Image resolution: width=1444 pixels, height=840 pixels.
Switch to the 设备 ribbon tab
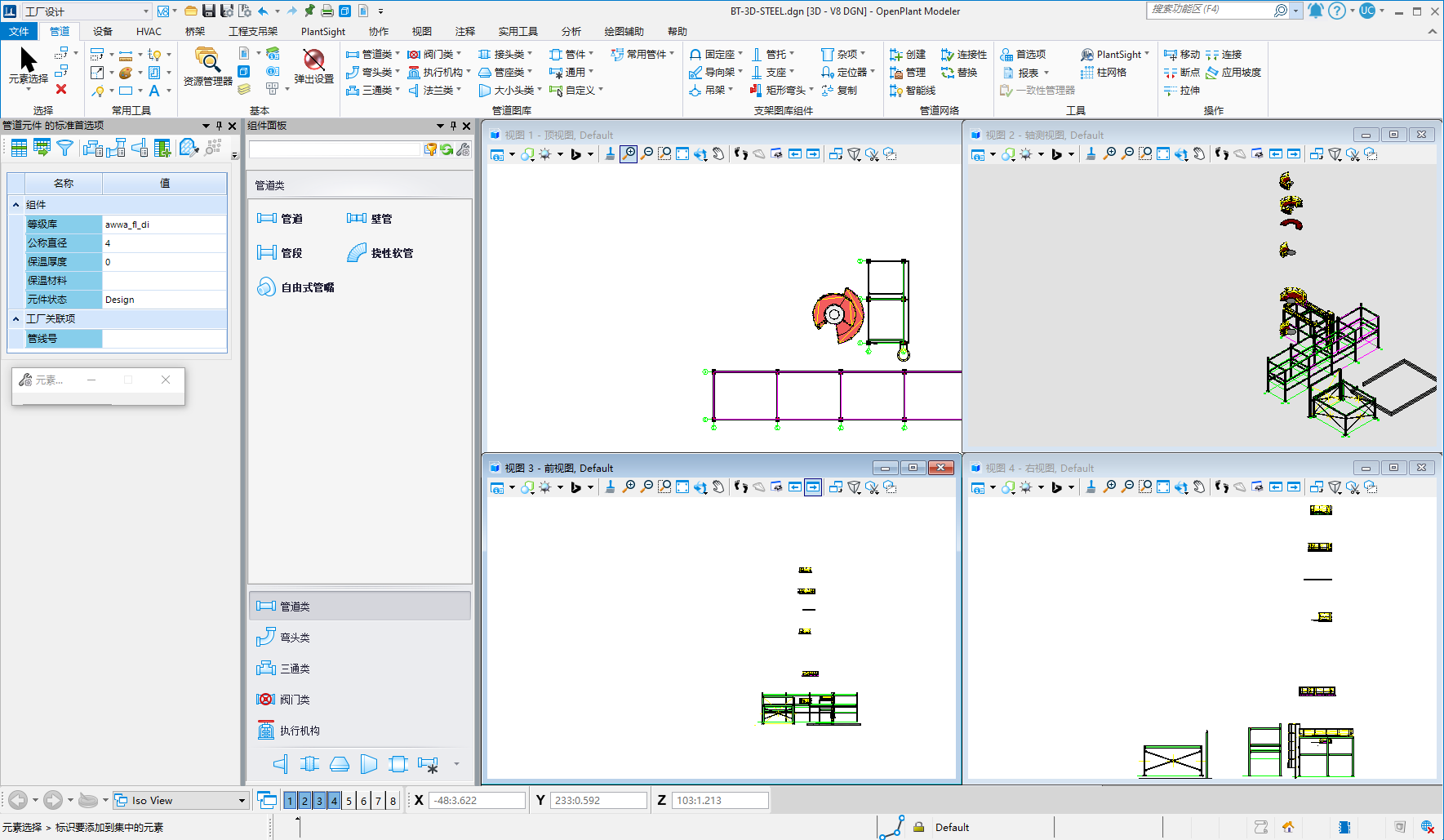[x=103, y=32]
